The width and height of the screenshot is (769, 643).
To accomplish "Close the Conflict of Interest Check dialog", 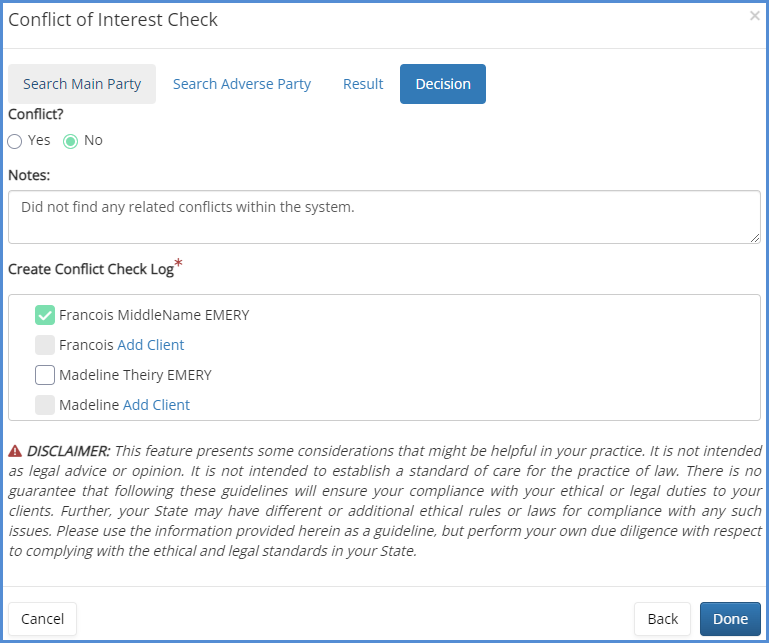I will pos(754,16).
